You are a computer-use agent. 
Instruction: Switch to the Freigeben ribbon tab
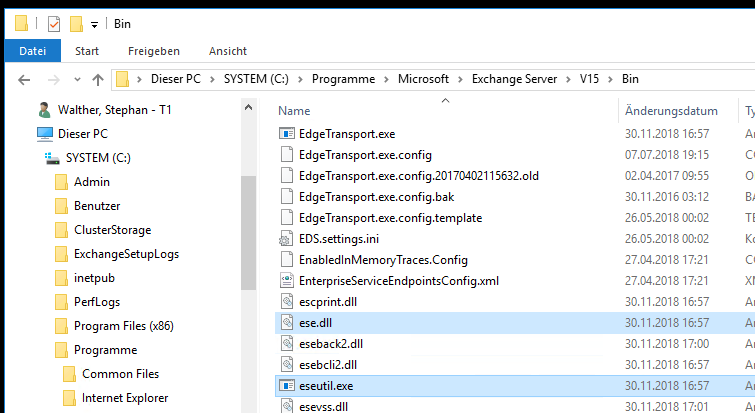click(x=154, y=51)
